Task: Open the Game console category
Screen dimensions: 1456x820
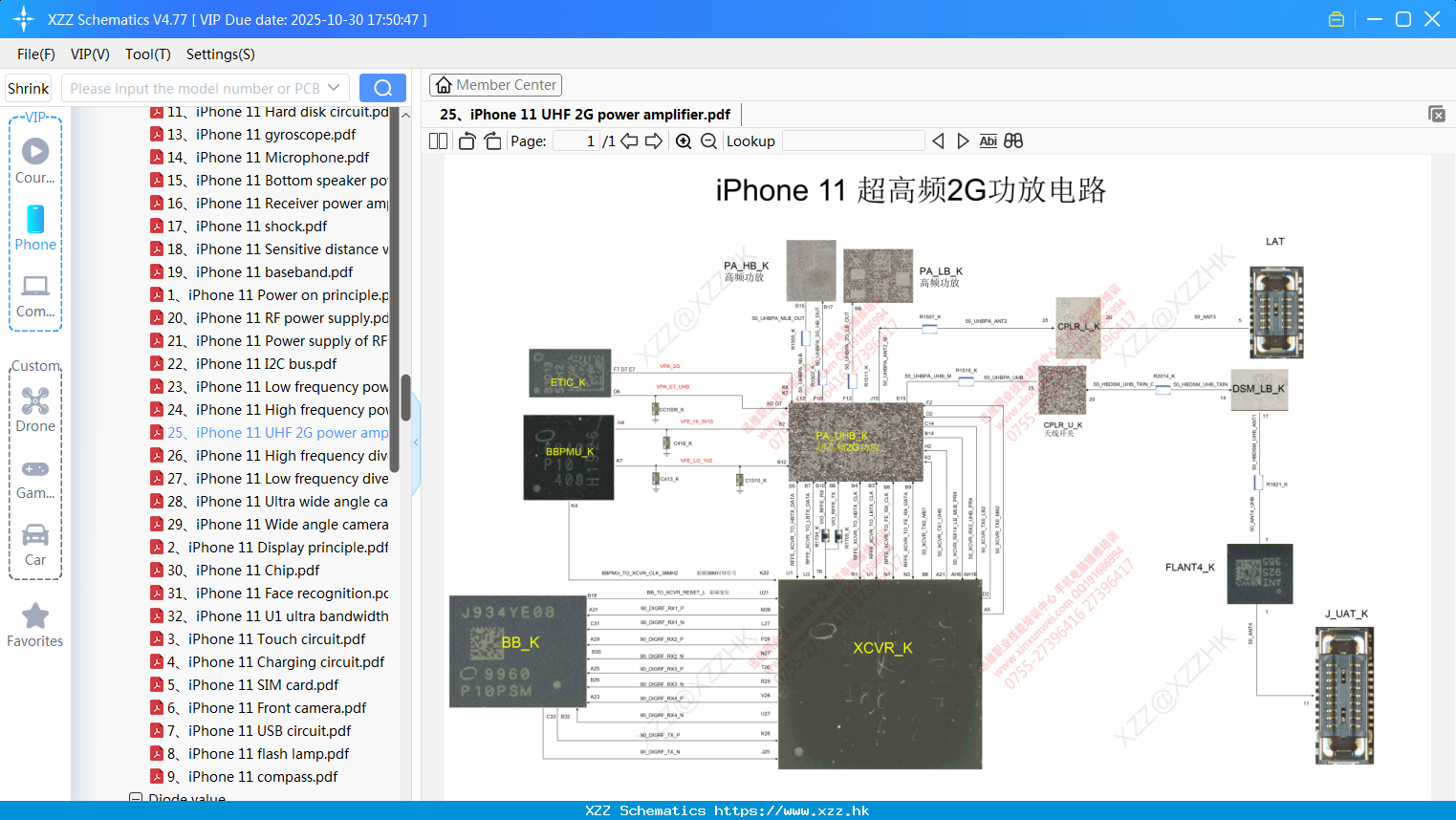Action: point(35,479)
